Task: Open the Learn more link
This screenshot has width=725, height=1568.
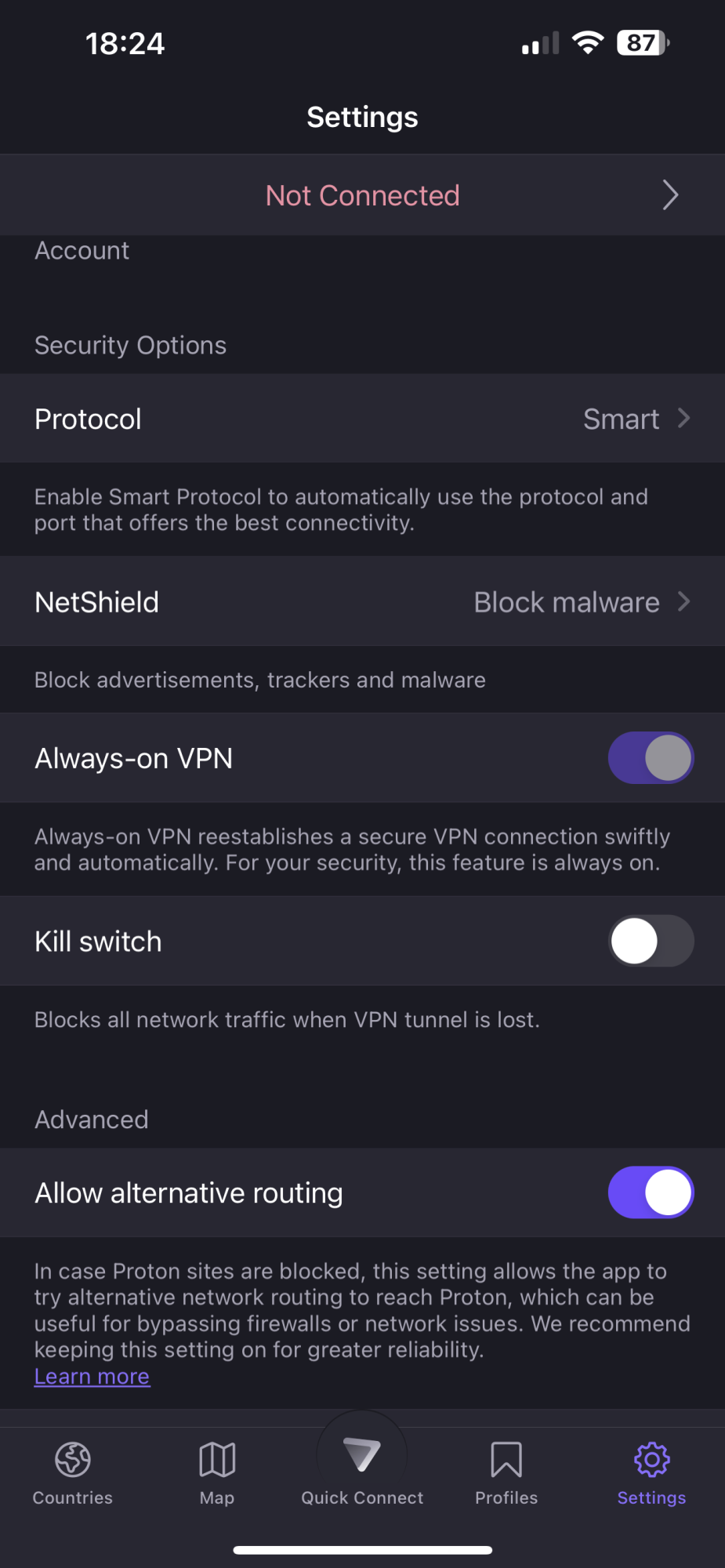Action: coord(92,1377)
